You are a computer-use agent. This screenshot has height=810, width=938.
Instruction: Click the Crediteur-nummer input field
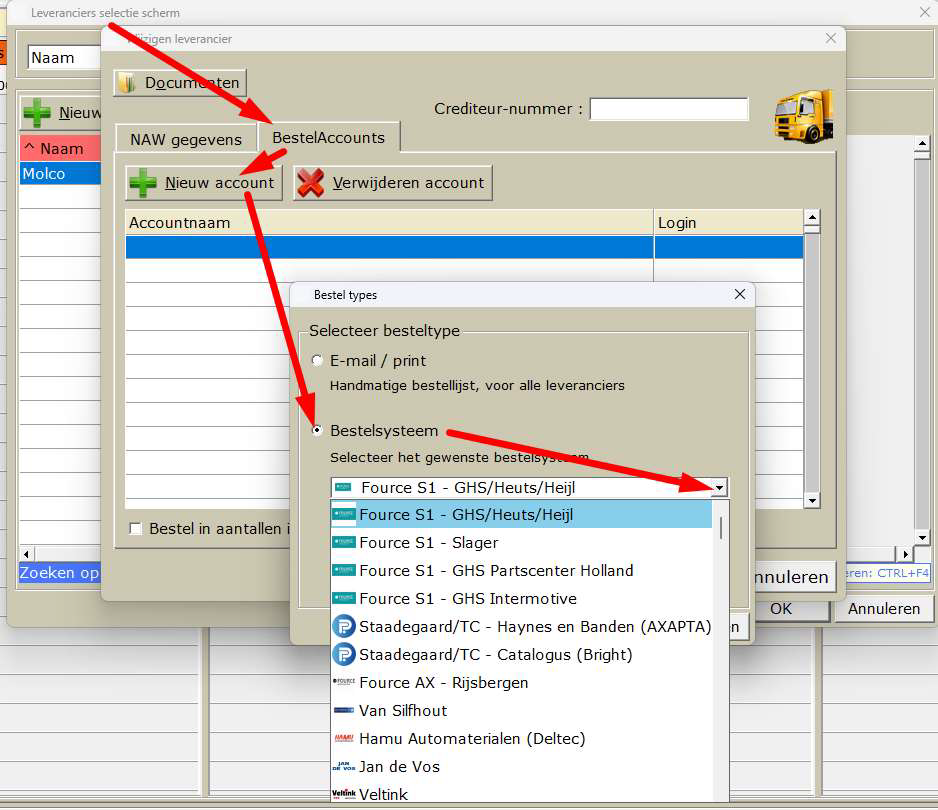click(669, 109)
